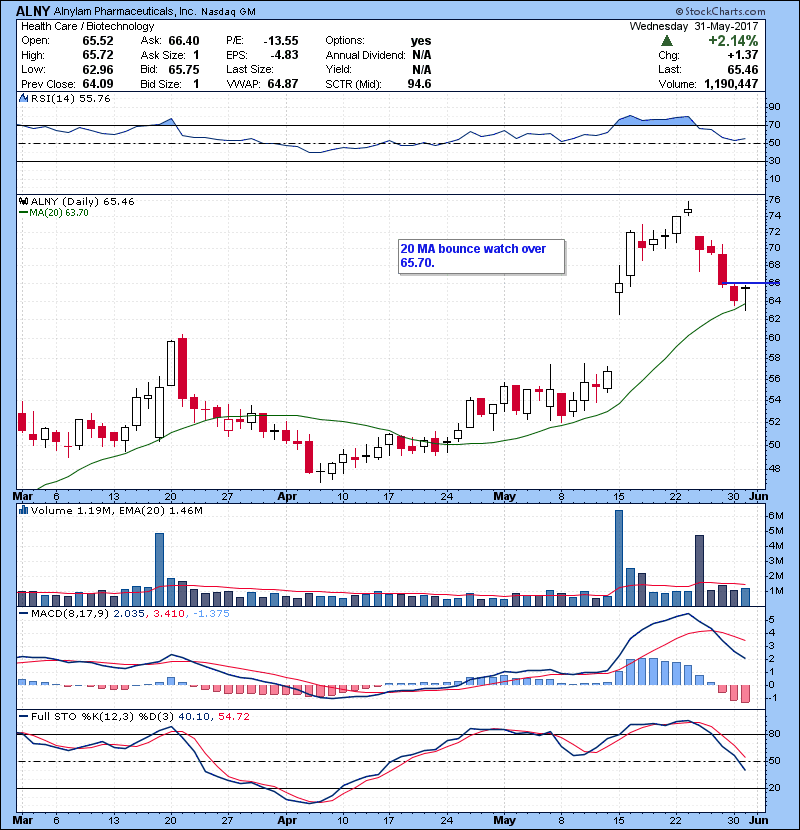Click the +2.14% percent change
The image size is (800, 830).
click(733, 41)
